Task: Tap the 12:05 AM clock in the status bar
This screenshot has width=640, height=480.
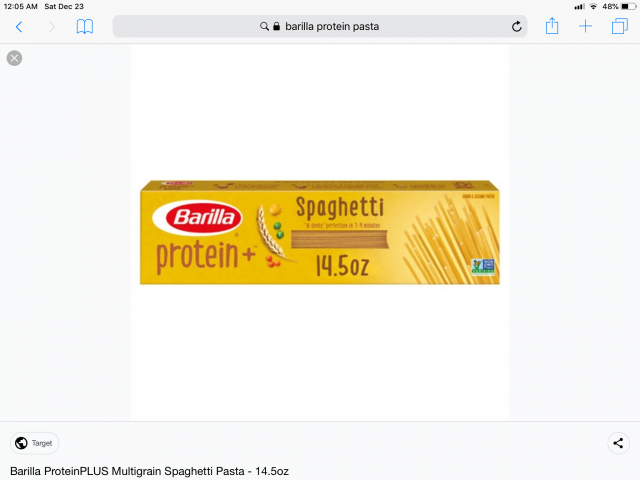Action: pos(20,7)
